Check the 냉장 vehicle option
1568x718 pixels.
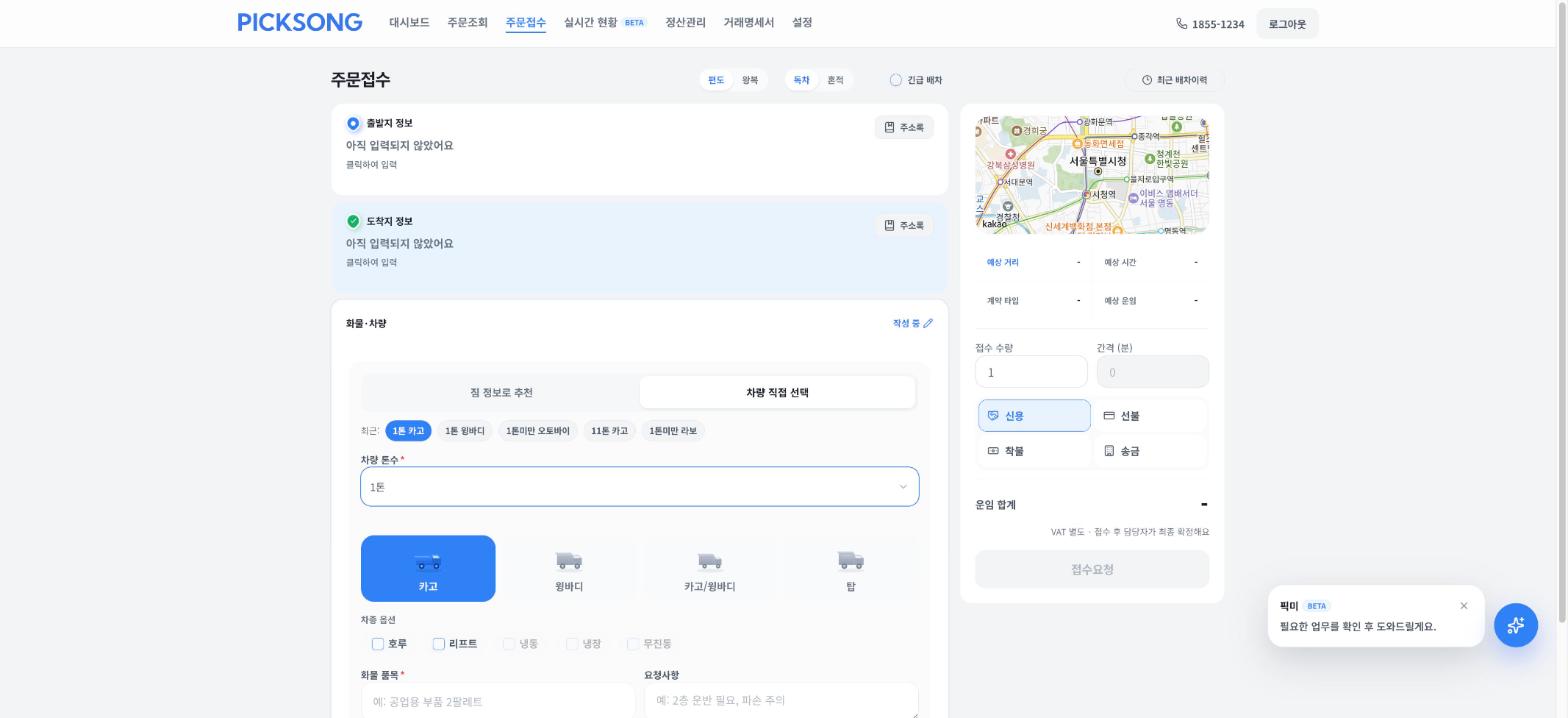coord(572,644)
